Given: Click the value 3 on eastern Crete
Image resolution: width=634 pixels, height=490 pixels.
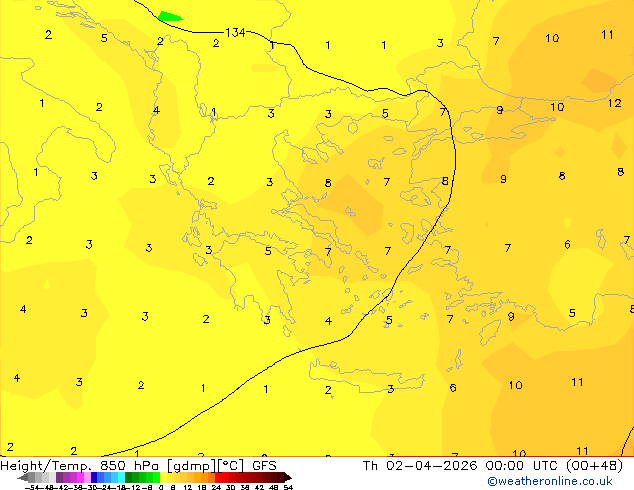Looking at the screenshot, I should coord(390,389).
